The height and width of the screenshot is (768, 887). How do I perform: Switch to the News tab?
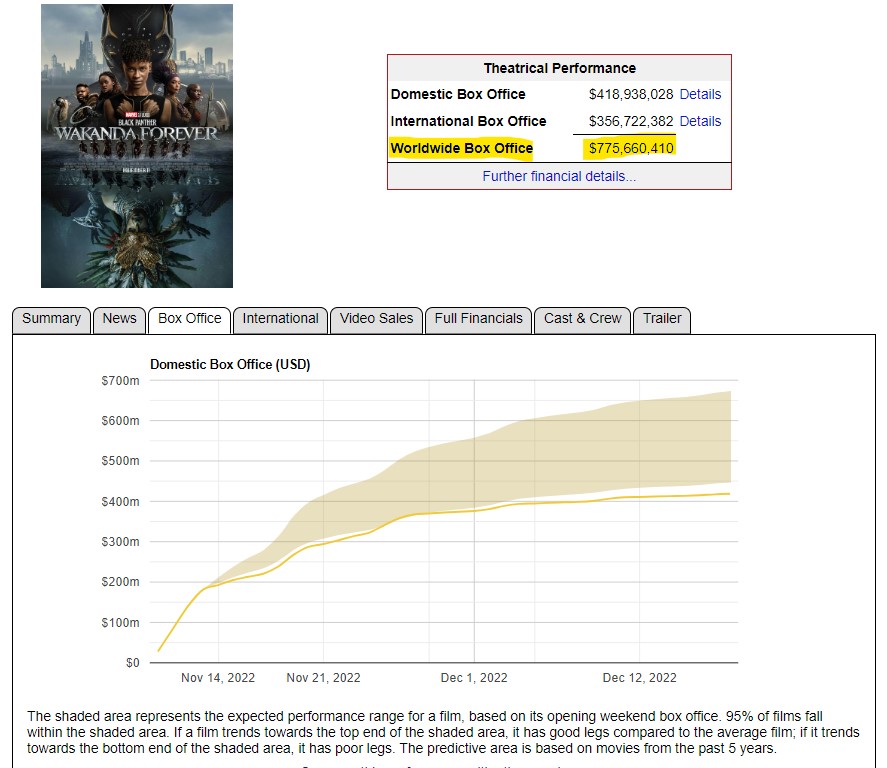(x=119, y=319)
